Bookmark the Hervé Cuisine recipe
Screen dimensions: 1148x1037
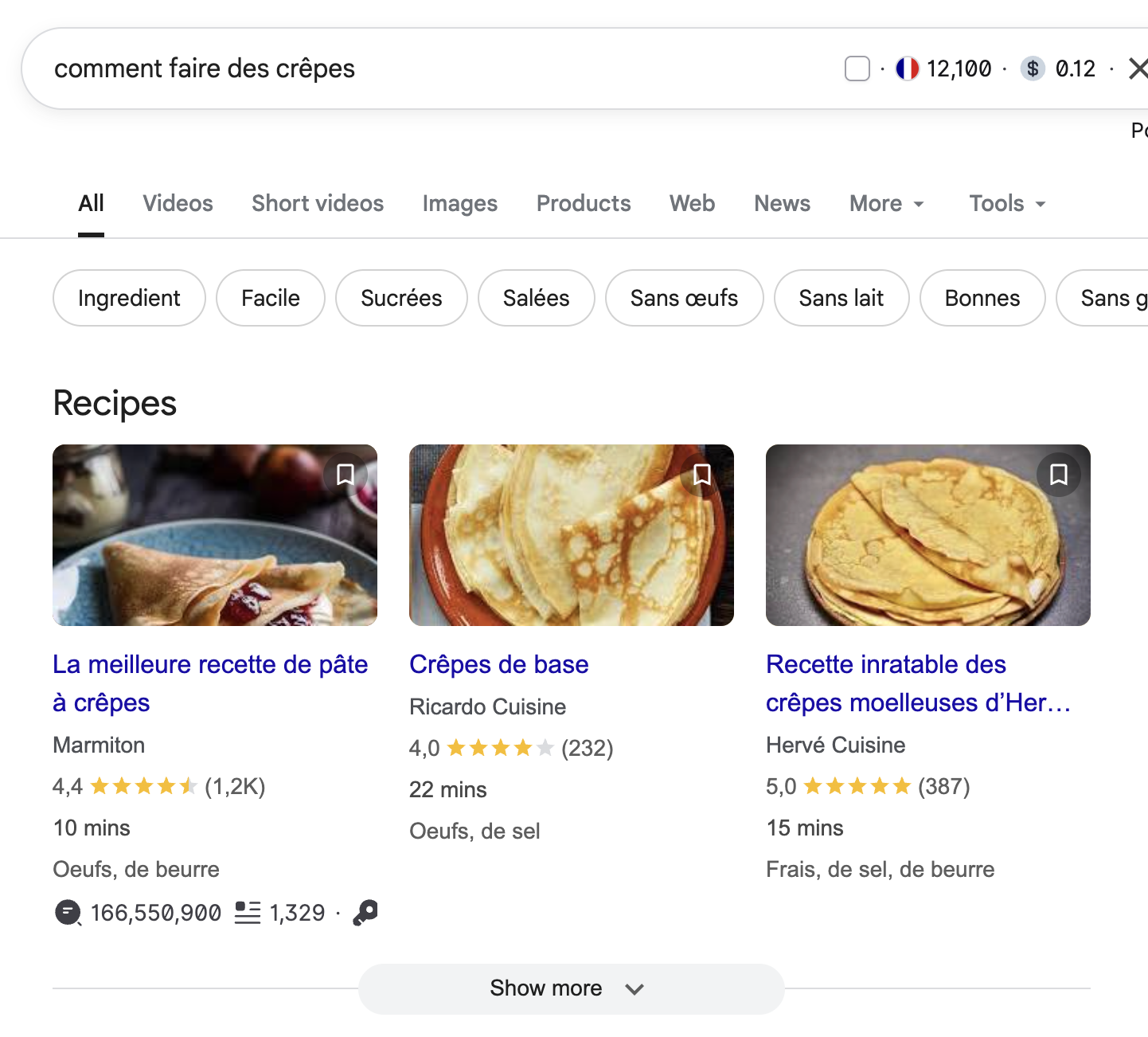tap(1058, 475)
